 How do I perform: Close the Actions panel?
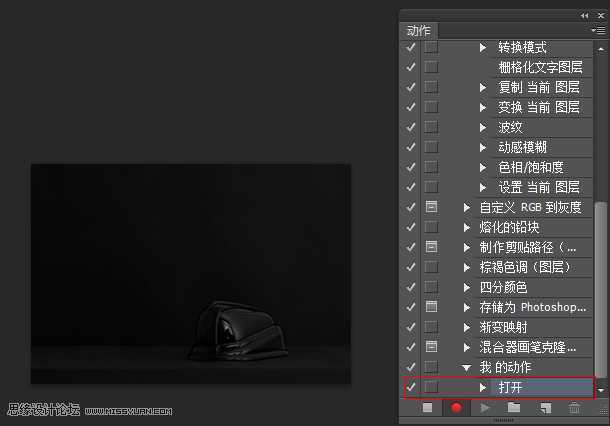[x=601, y=16]
